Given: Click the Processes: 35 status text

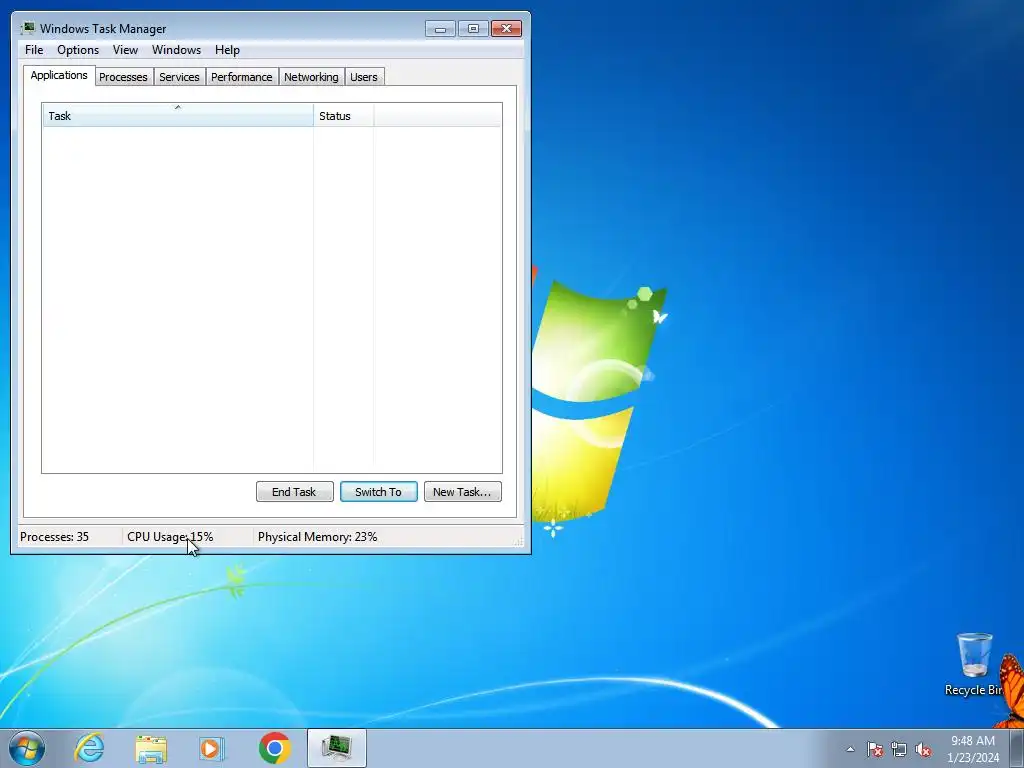Looking at the screenshot, I should pyautogui.click(x=54, y=537).
